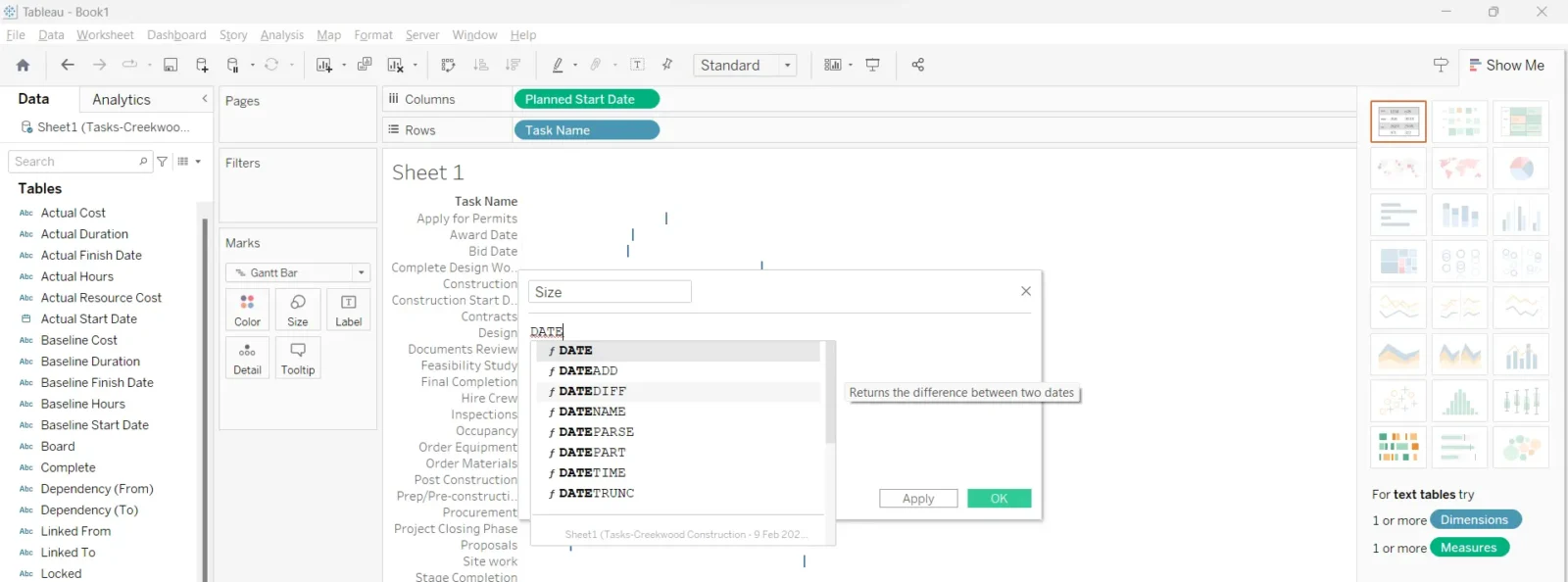This screenshot has height=582, width=1568.
Task: Sort ascending toolbar icon
Action: click(481, 65)
